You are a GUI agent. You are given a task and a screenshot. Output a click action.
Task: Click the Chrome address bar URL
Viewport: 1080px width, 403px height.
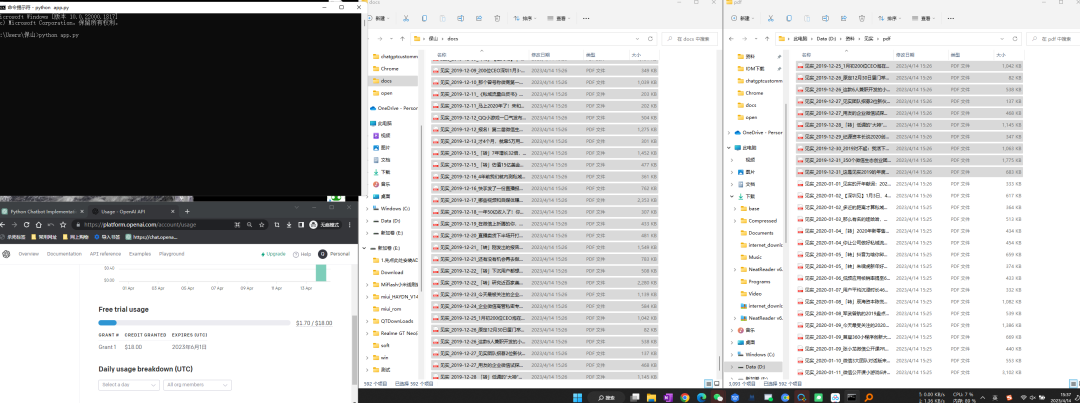(x=141, y=225)
